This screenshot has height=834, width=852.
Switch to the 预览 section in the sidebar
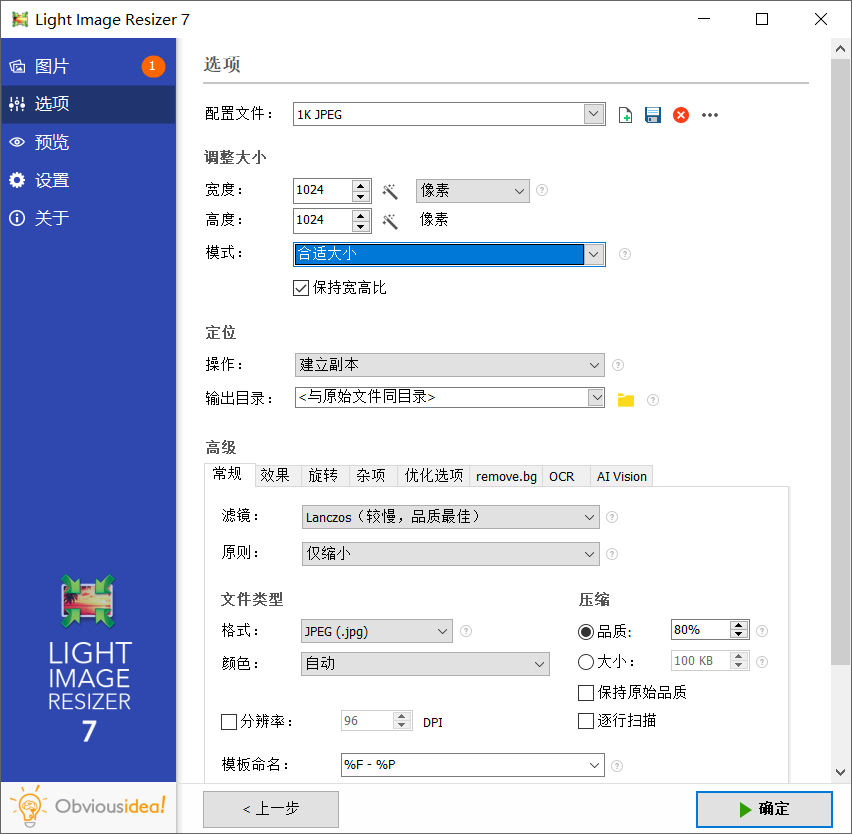[x=50, y=142]
